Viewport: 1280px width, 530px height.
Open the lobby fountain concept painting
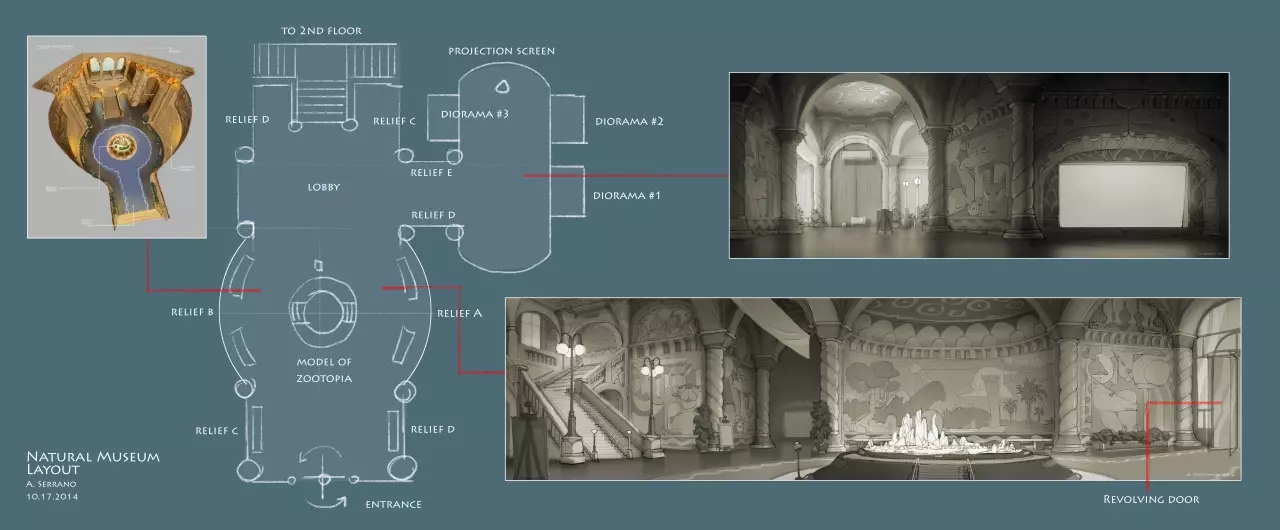tap(873, 389)
